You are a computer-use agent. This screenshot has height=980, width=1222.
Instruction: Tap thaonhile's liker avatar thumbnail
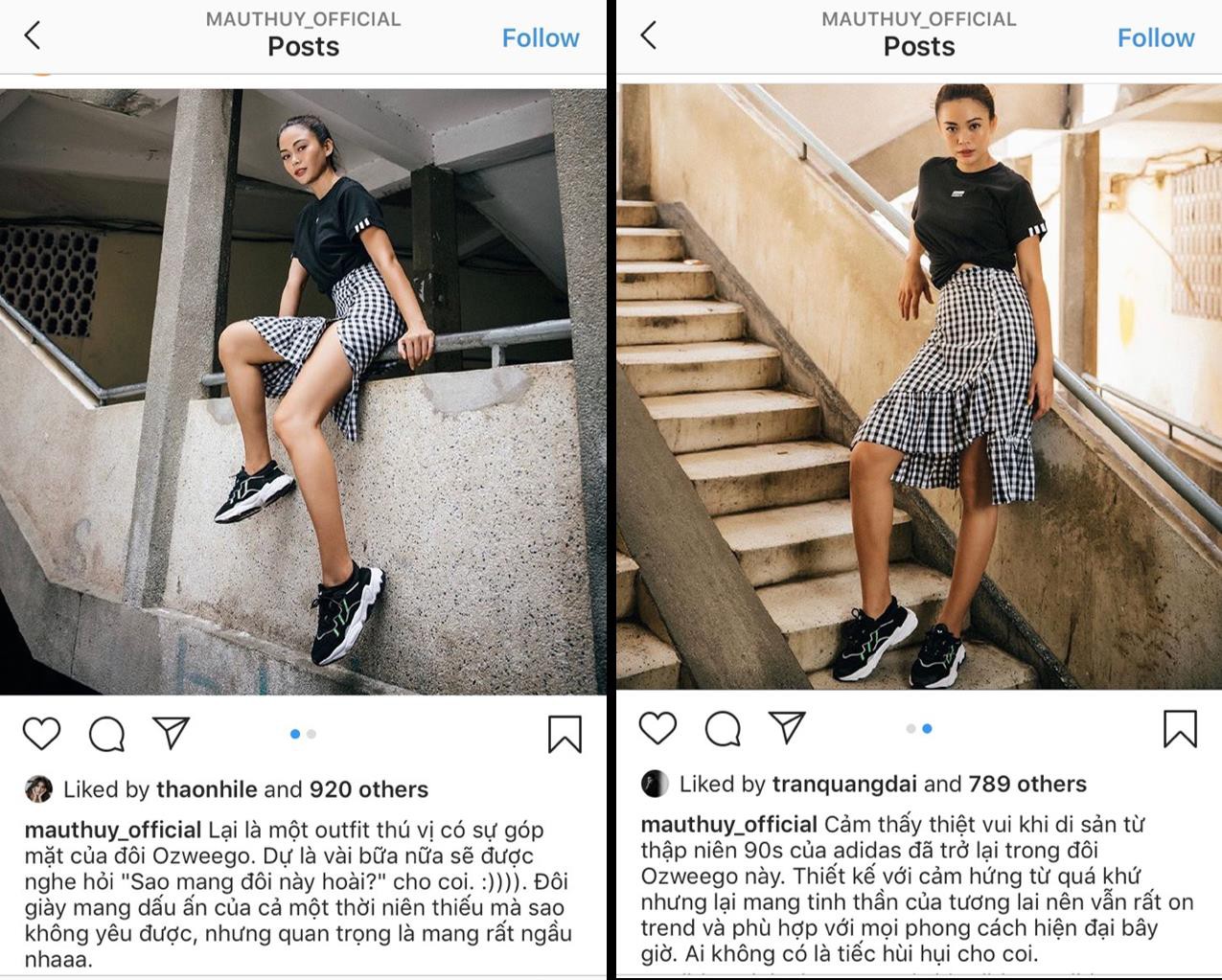coord(38,788)
